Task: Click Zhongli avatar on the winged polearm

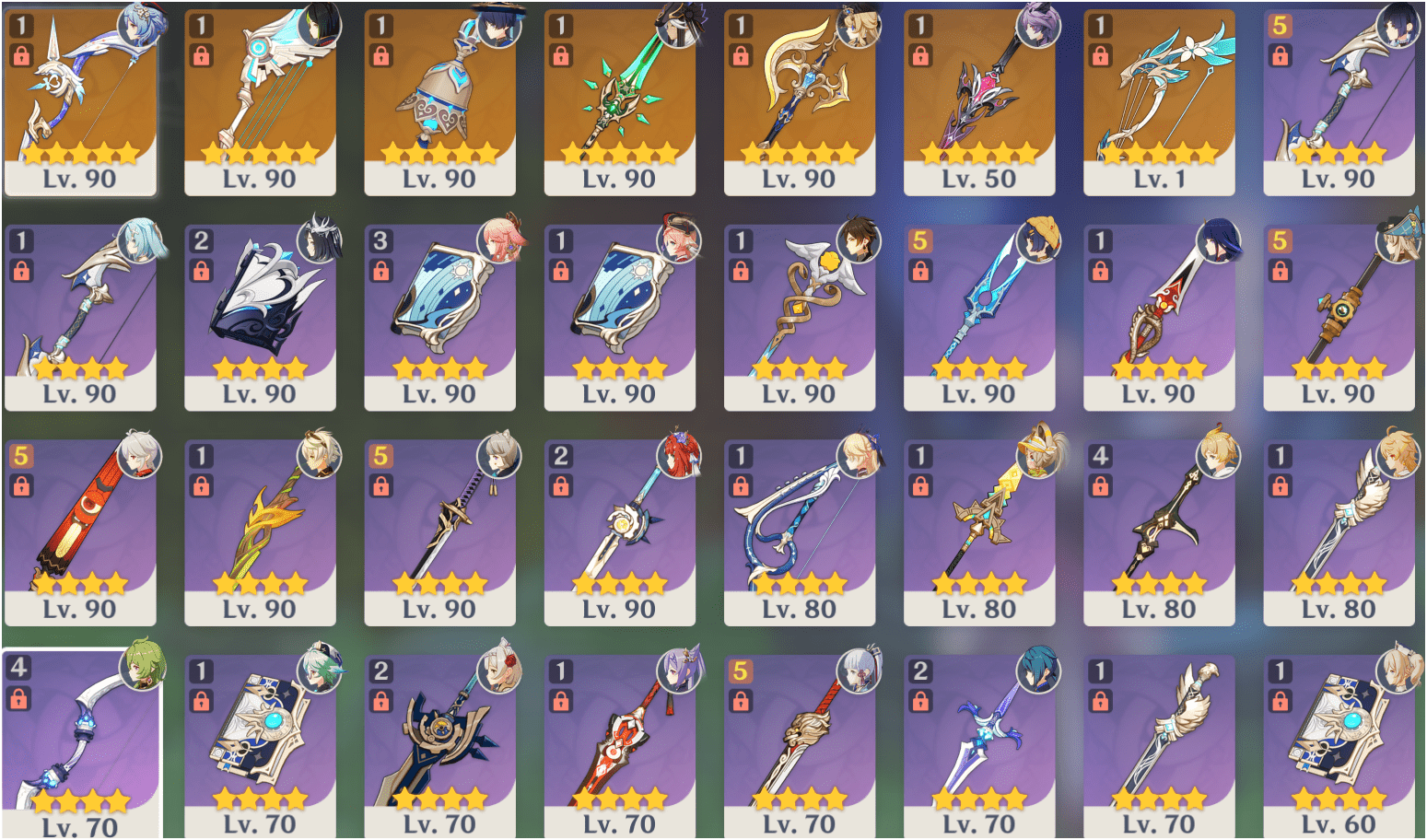Action: point(860,241)
